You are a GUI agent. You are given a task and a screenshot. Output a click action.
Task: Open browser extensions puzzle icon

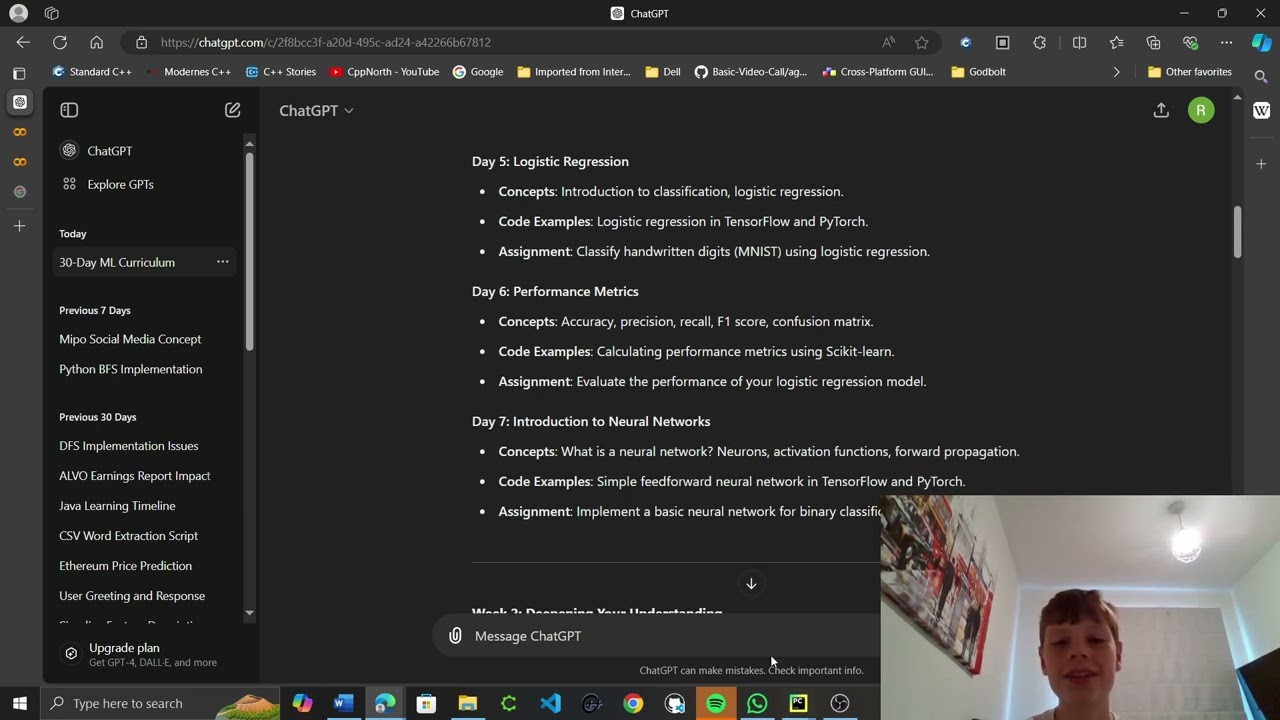pos(1040,42)
